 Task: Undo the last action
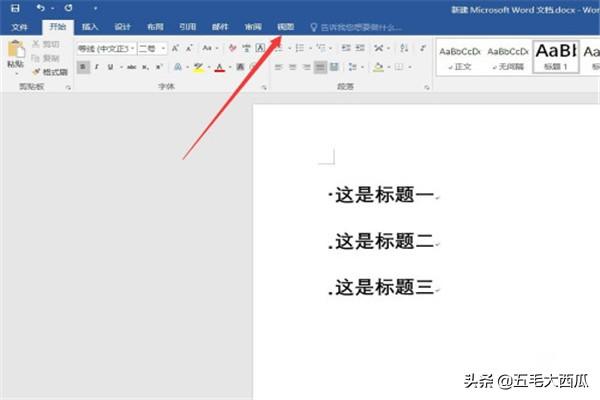[x=41, y=8]
